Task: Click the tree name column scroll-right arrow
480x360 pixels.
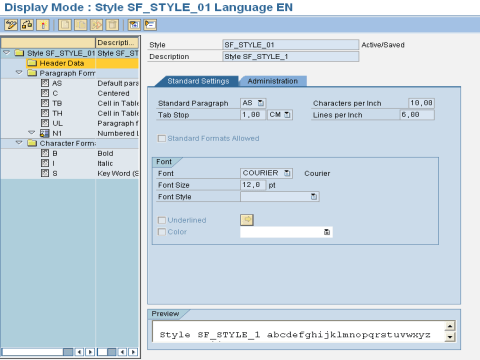Action: (90, 352)
